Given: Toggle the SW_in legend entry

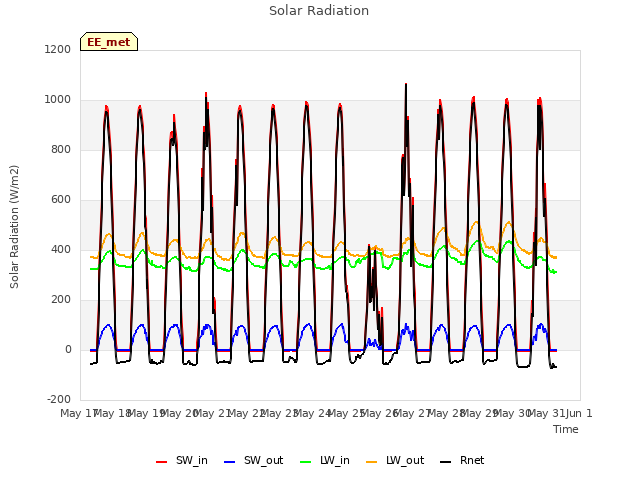Looking at the screenshot, I should [182, 460].
